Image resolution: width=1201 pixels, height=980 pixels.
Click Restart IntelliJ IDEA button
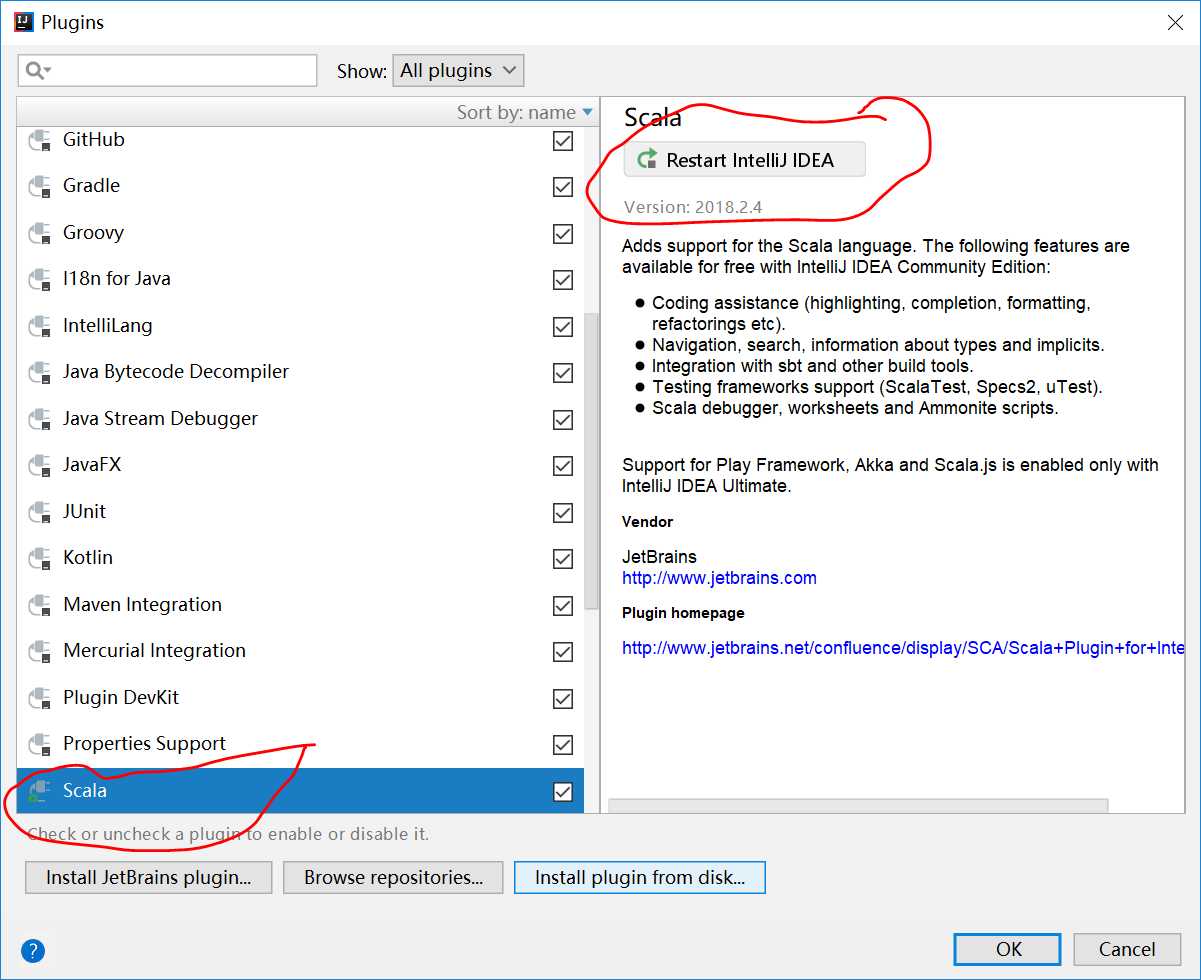[745, 159]
